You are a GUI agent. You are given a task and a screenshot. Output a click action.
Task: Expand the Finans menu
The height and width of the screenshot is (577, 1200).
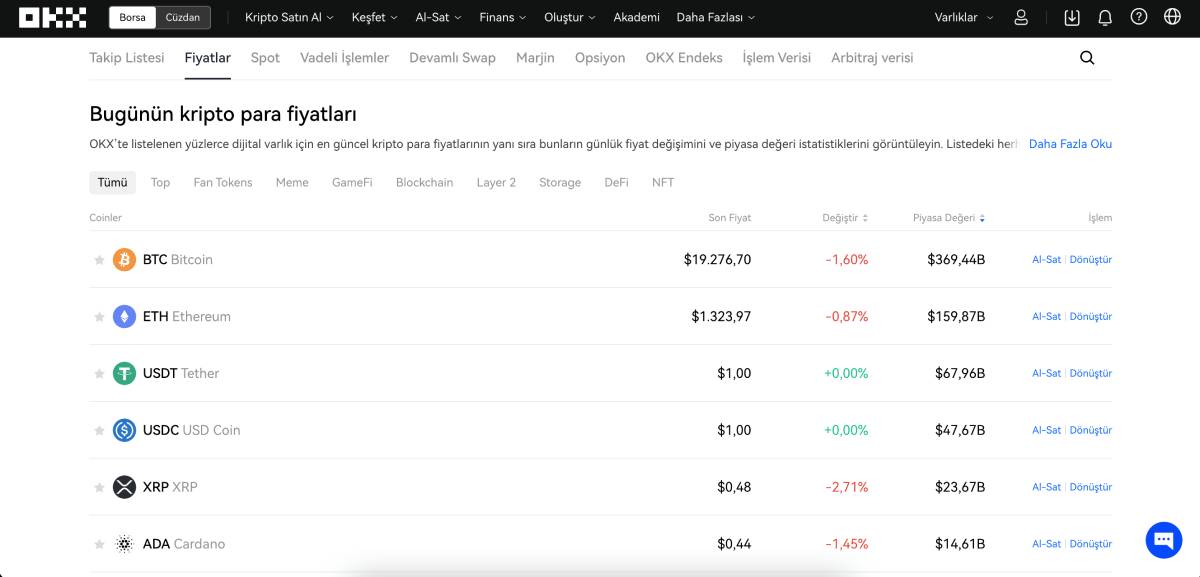(502, 17)
